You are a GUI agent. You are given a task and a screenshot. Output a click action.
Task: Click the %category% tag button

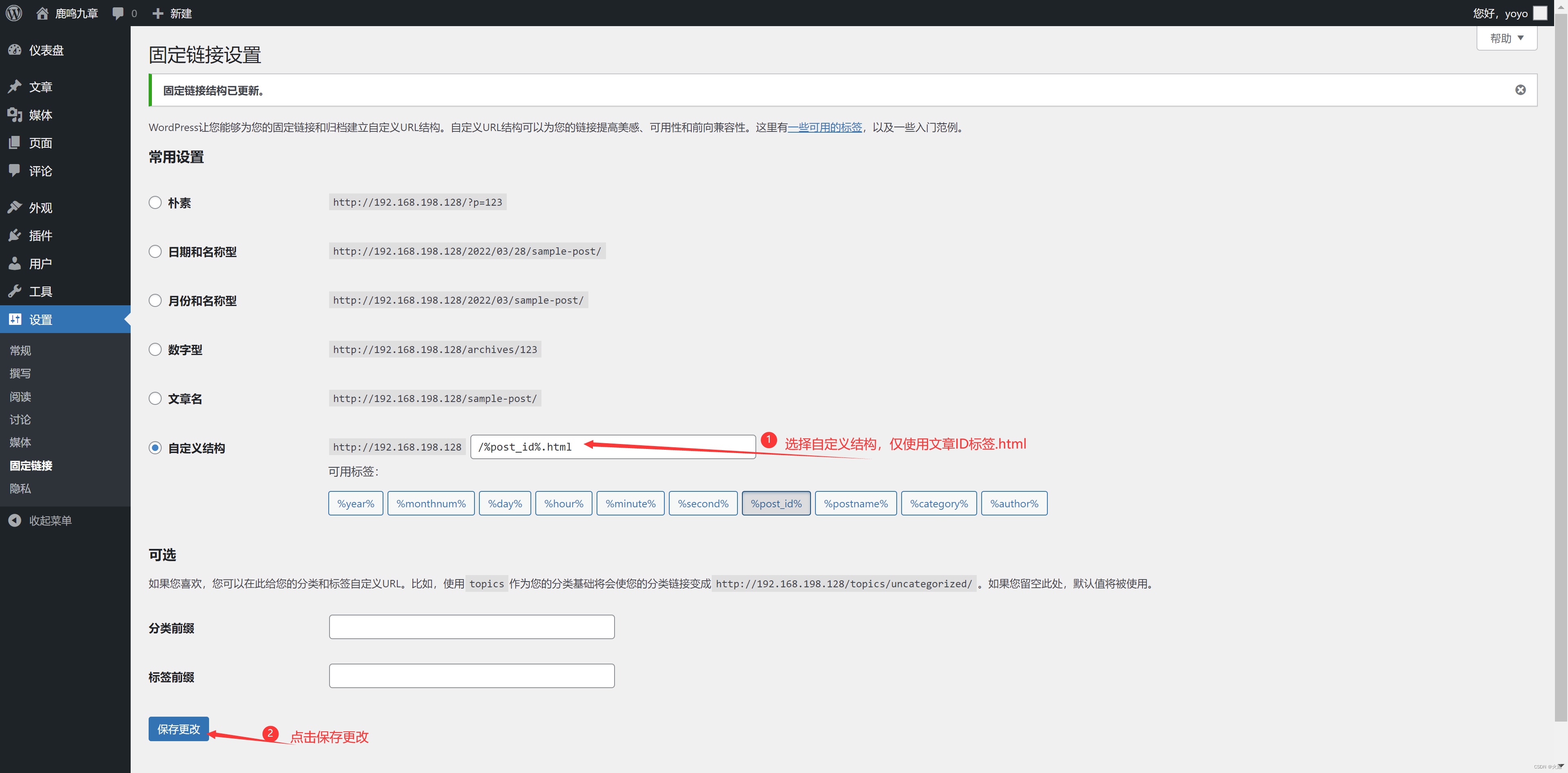(939, 503)
